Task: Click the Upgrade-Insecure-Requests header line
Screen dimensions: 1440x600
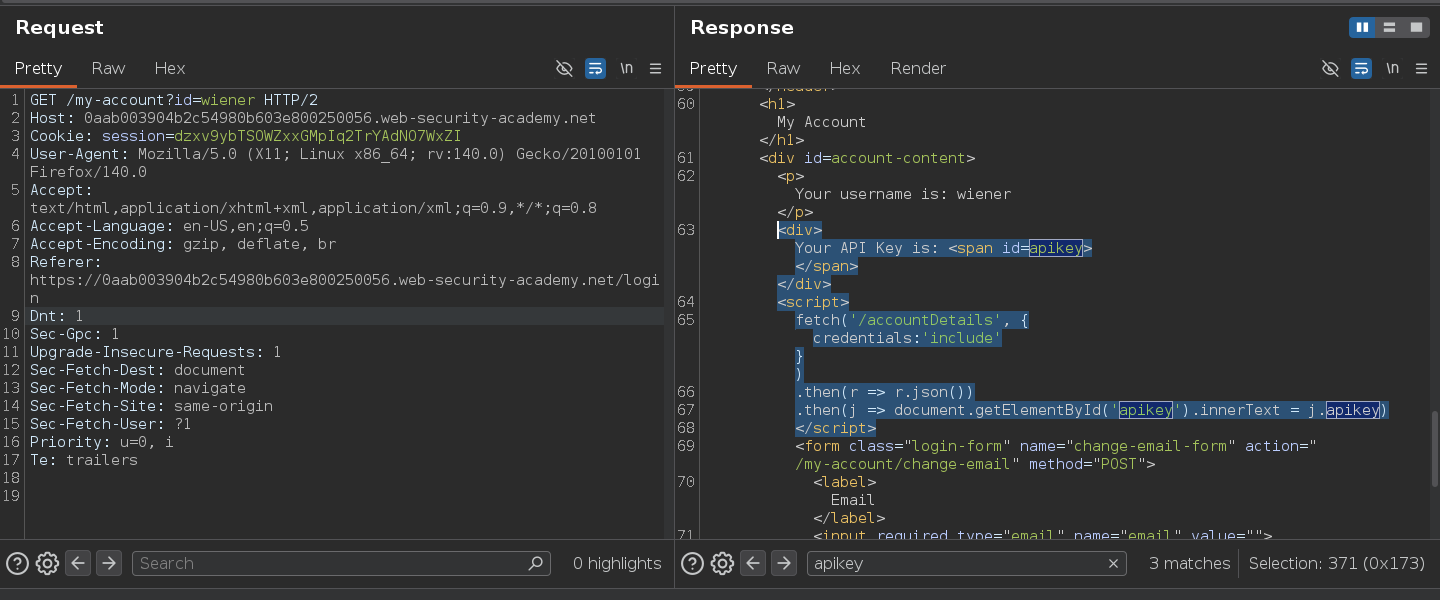Action: click(155, 352)
